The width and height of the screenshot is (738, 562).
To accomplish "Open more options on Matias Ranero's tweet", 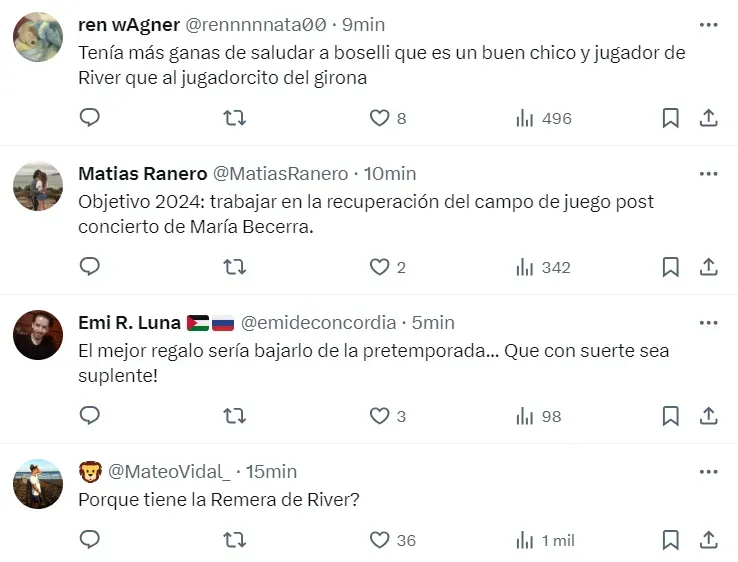I will coord(708,174).
